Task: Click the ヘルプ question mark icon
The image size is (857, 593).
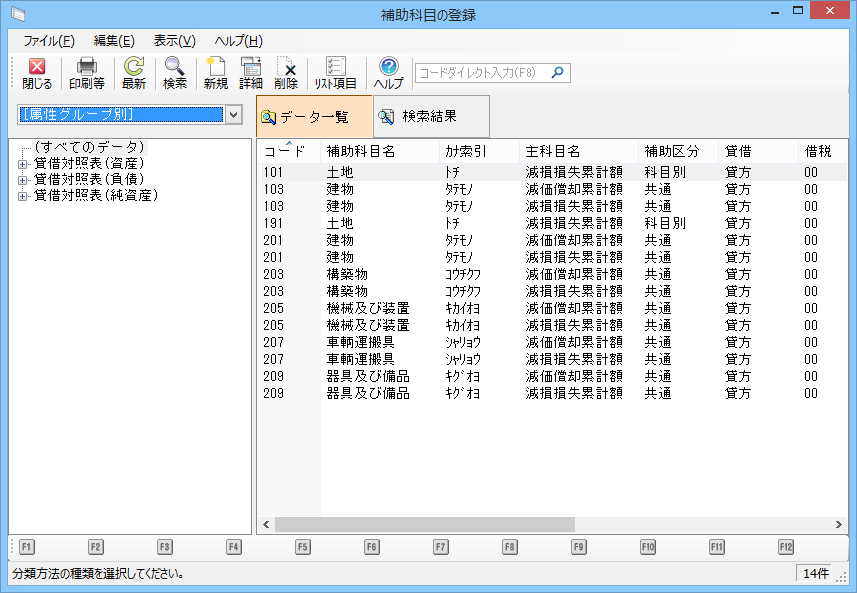Action: click(x=389, y=68)
